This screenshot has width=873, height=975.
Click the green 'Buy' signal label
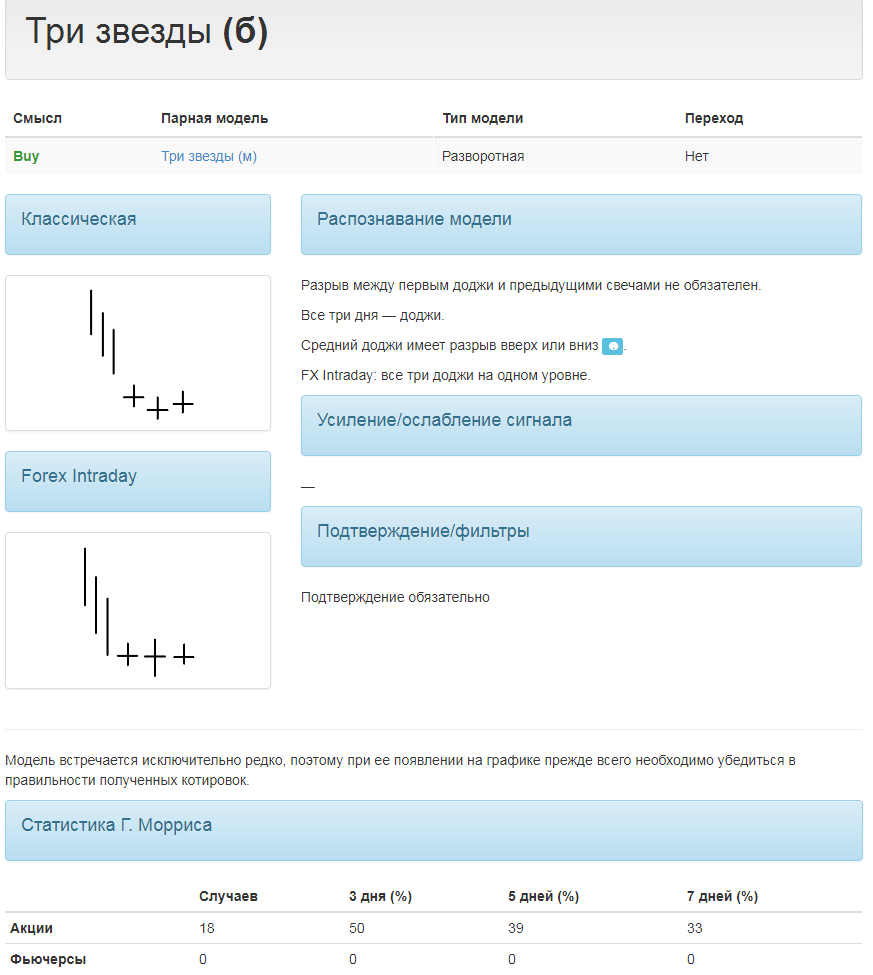coord(26,156)
